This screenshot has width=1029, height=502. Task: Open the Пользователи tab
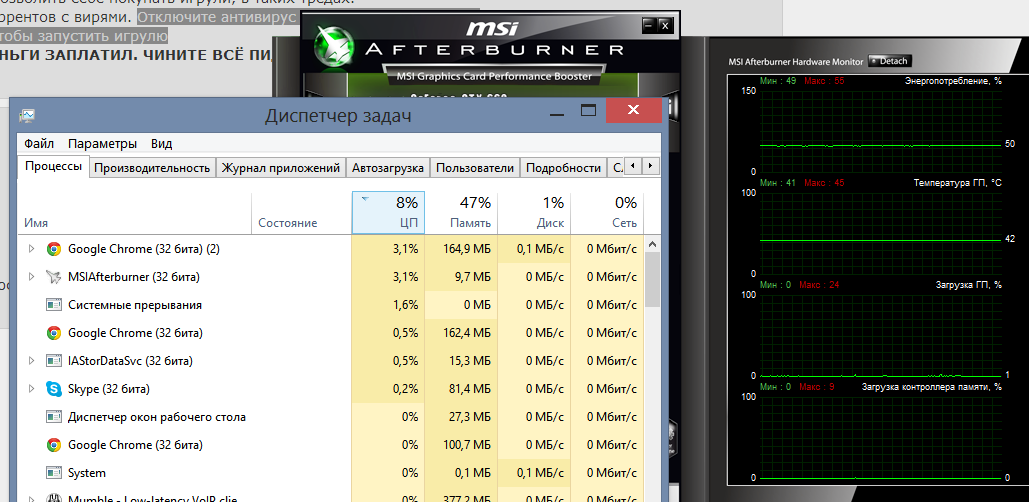click(x=475, y=168)
